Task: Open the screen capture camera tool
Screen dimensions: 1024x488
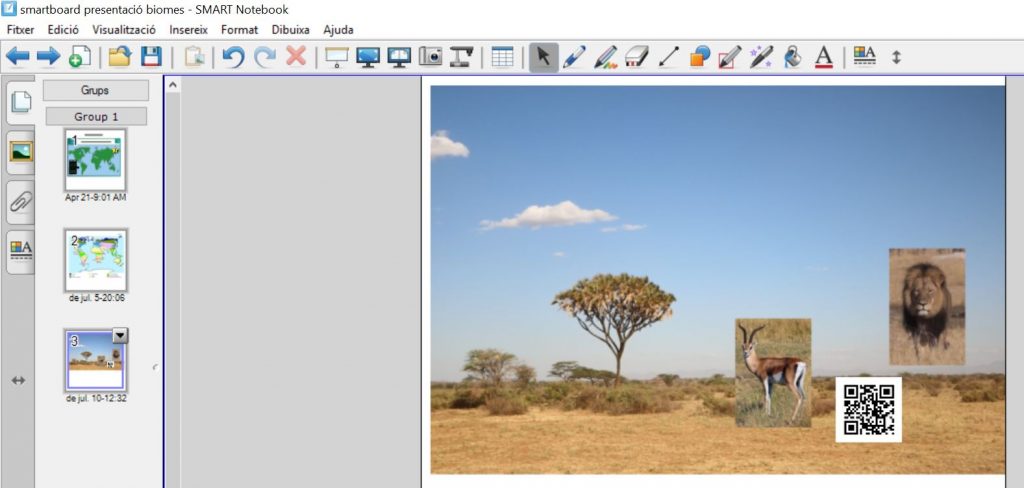Action: click(431, 57)
